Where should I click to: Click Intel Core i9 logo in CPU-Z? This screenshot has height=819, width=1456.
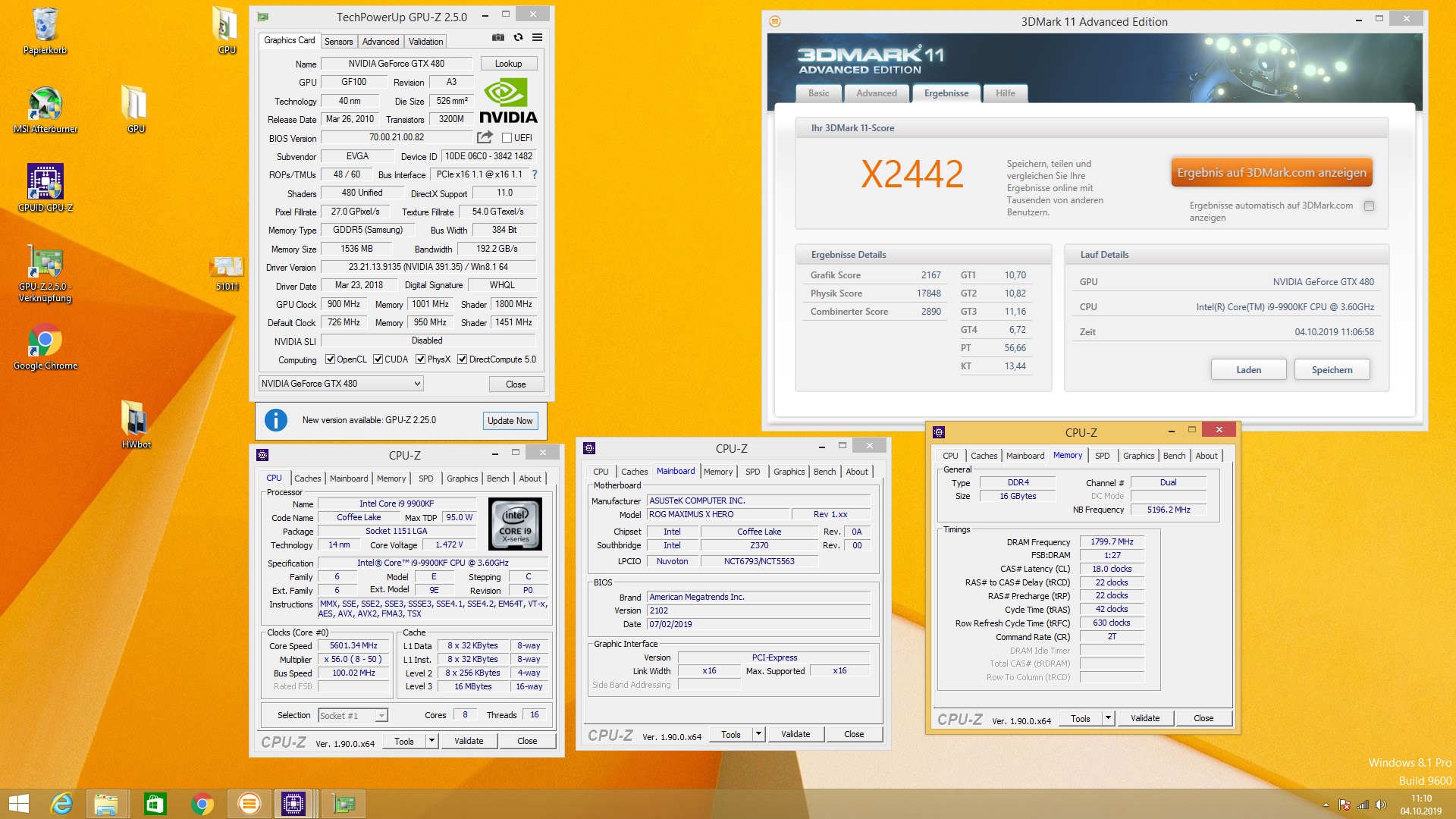(x=515, y=523)
